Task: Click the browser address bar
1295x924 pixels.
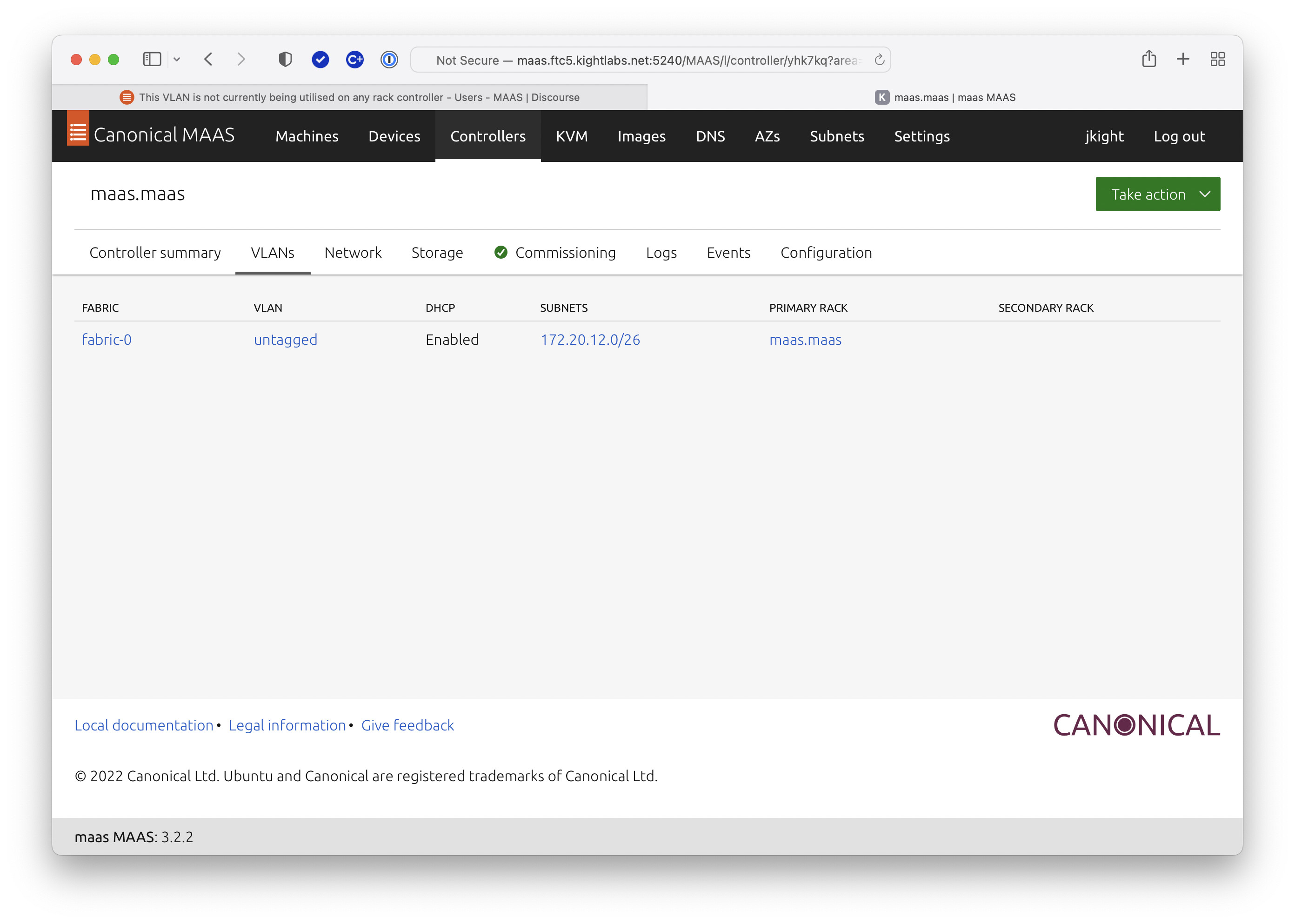Action: pos(646,60)
